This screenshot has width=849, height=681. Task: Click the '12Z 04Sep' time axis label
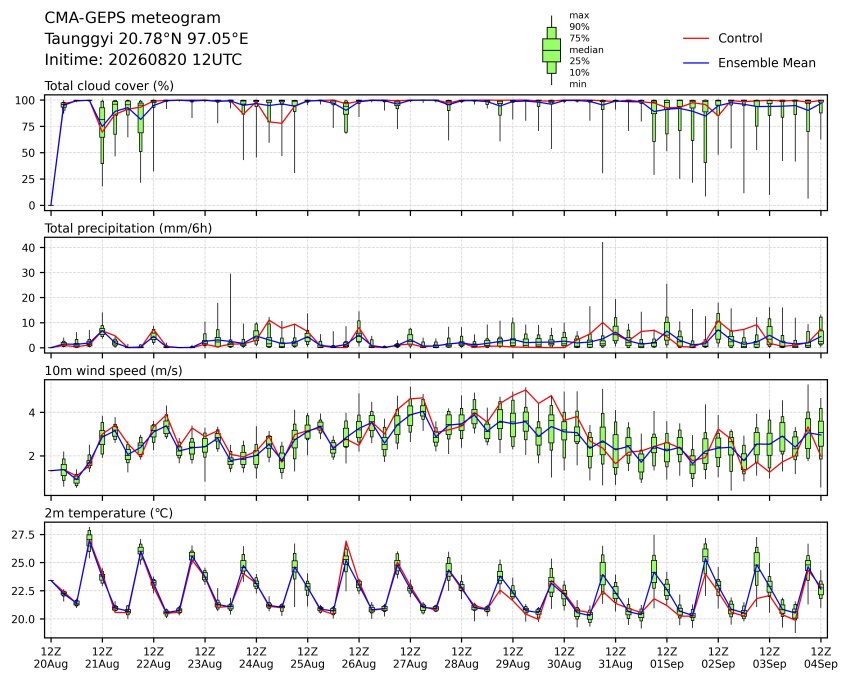tap(821, 658)
